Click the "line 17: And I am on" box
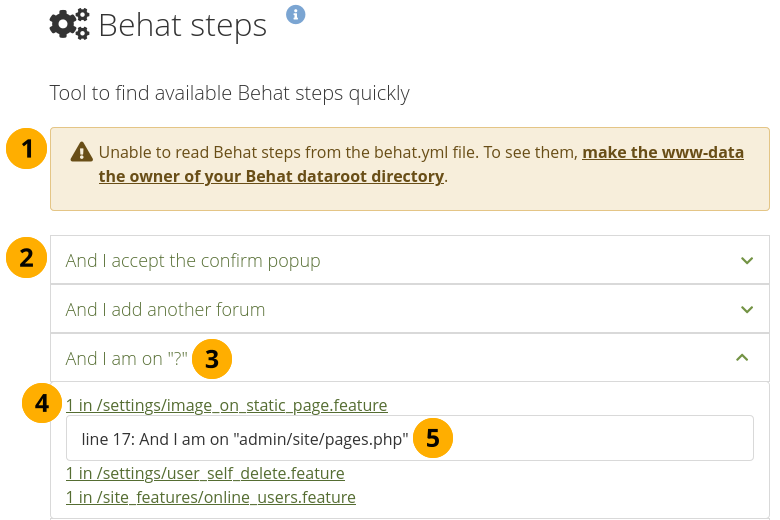The image size is (780, 520). [x=245, y=439]
